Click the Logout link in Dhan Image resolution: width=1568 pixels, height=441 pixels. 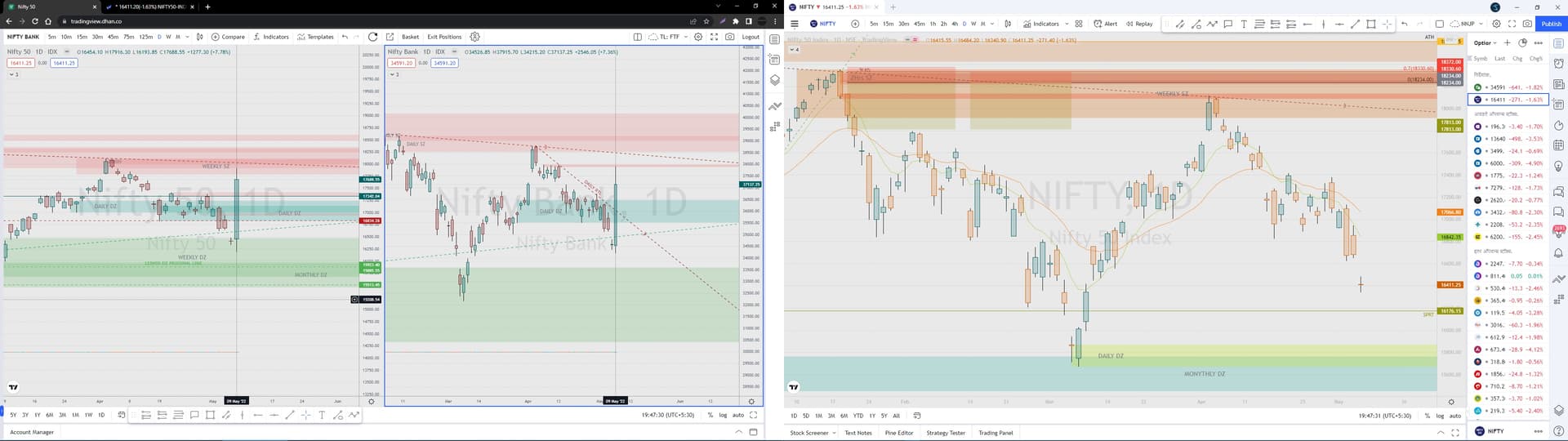click(x=751, y=37)
